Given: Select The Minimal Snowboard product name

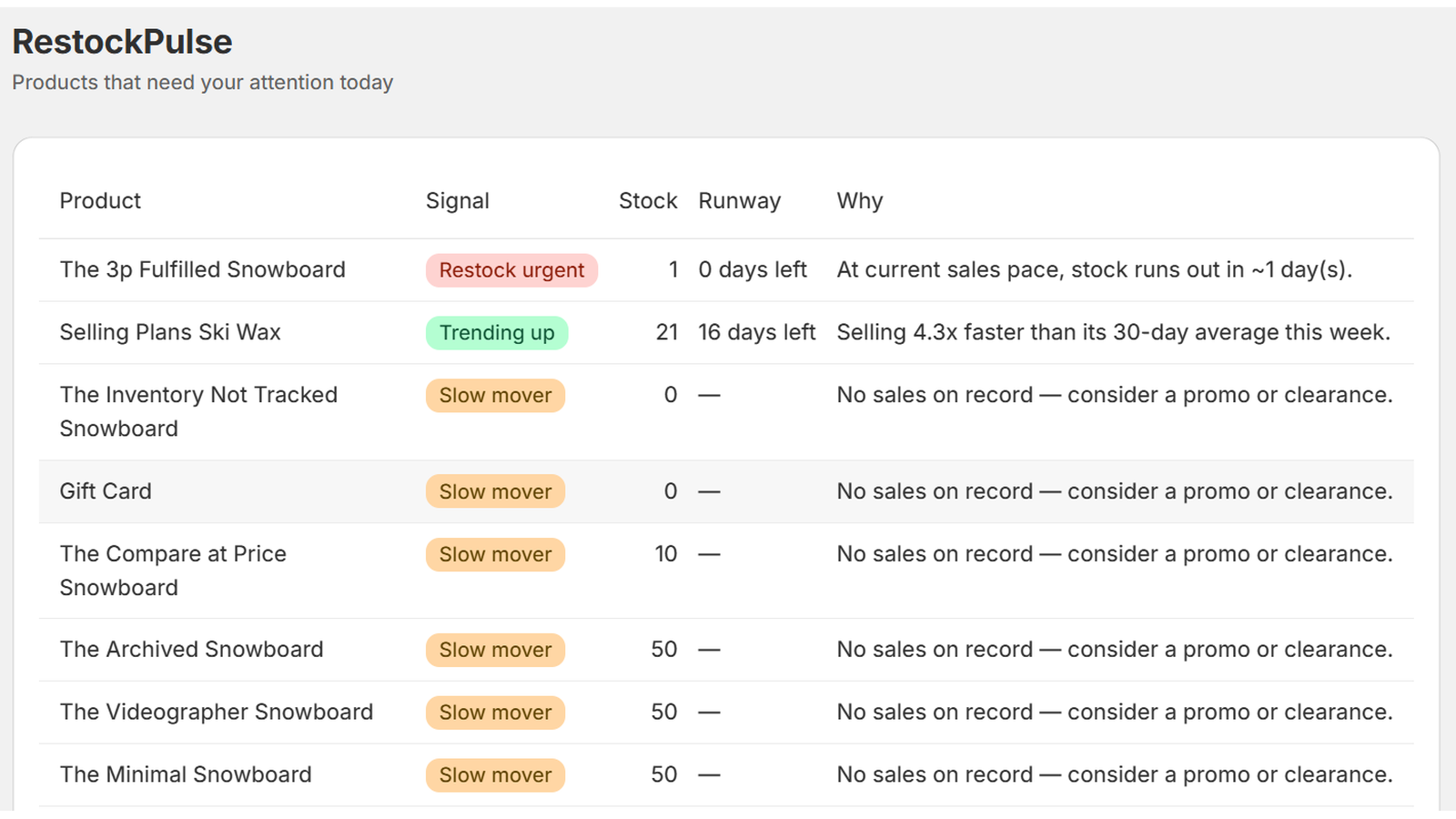Looking at the screenshot, I should point(186,775).
